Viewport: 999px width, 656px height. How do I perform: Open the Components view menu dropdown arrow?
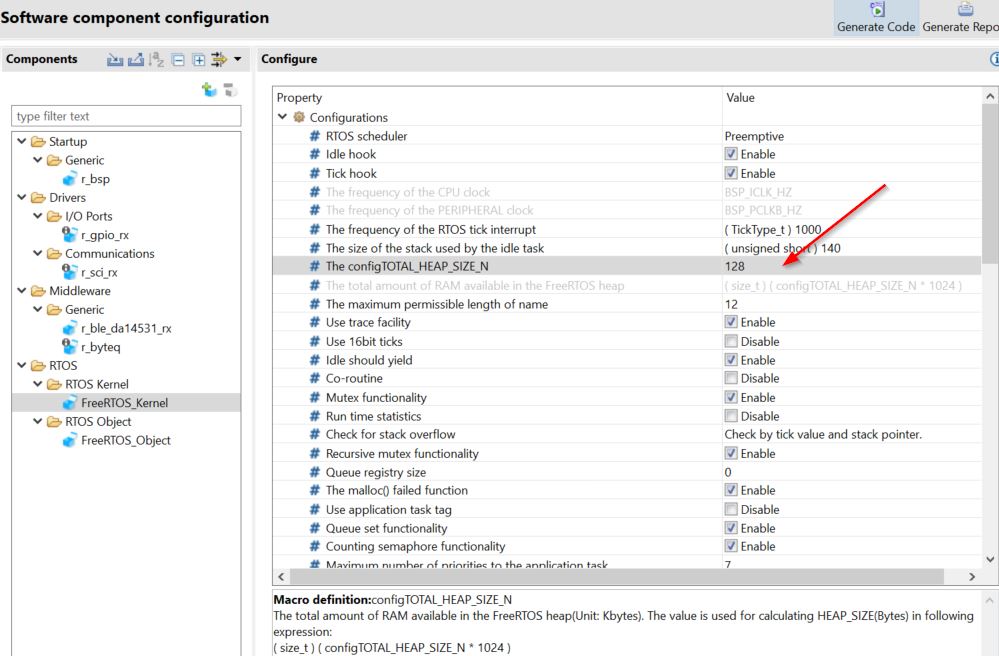point(238,59)
